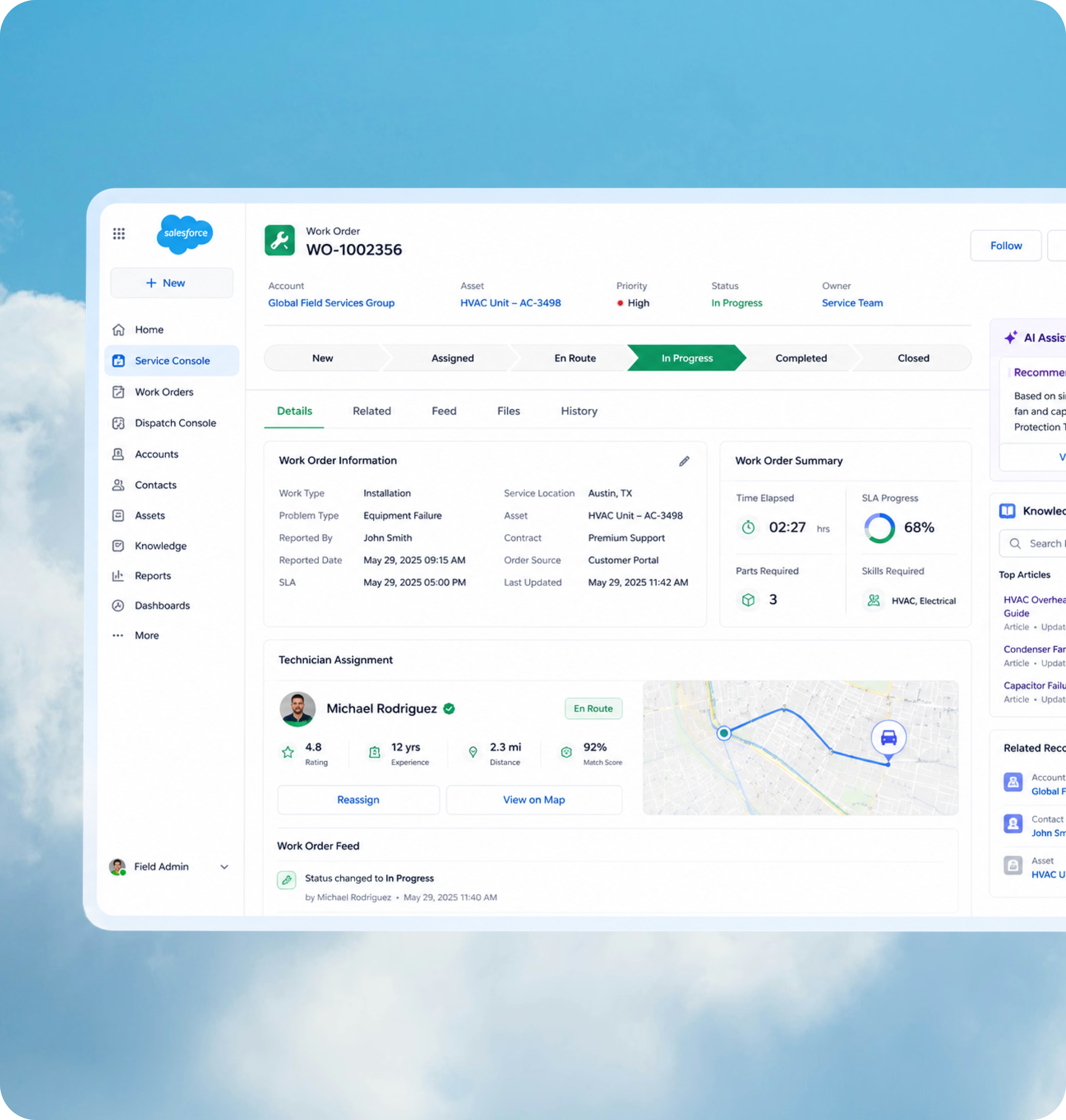Open Work Orders in the sidebar
This screenshot has width=1066, height=1120.
172,392
